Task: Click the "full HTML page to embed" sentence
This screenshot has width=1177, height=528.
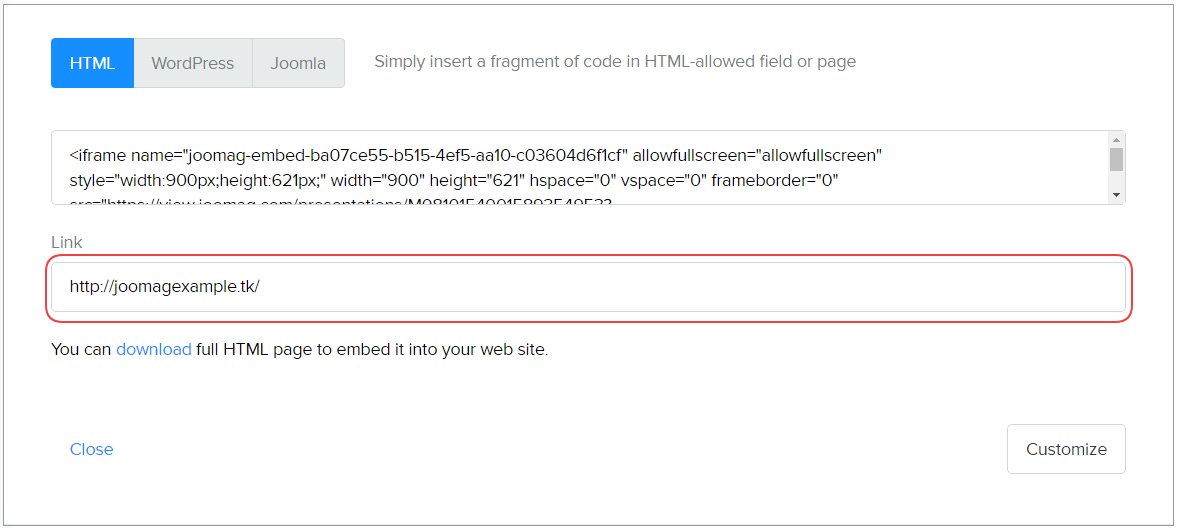Action: pos(372,350)
